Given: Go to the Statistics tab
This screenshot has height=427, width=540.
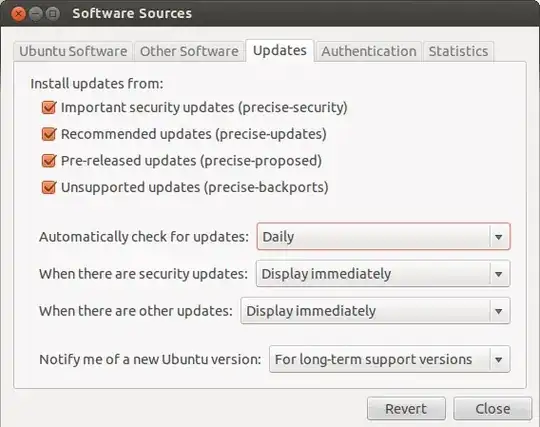Looking at the screenshot, I should [x=458, y=52].
